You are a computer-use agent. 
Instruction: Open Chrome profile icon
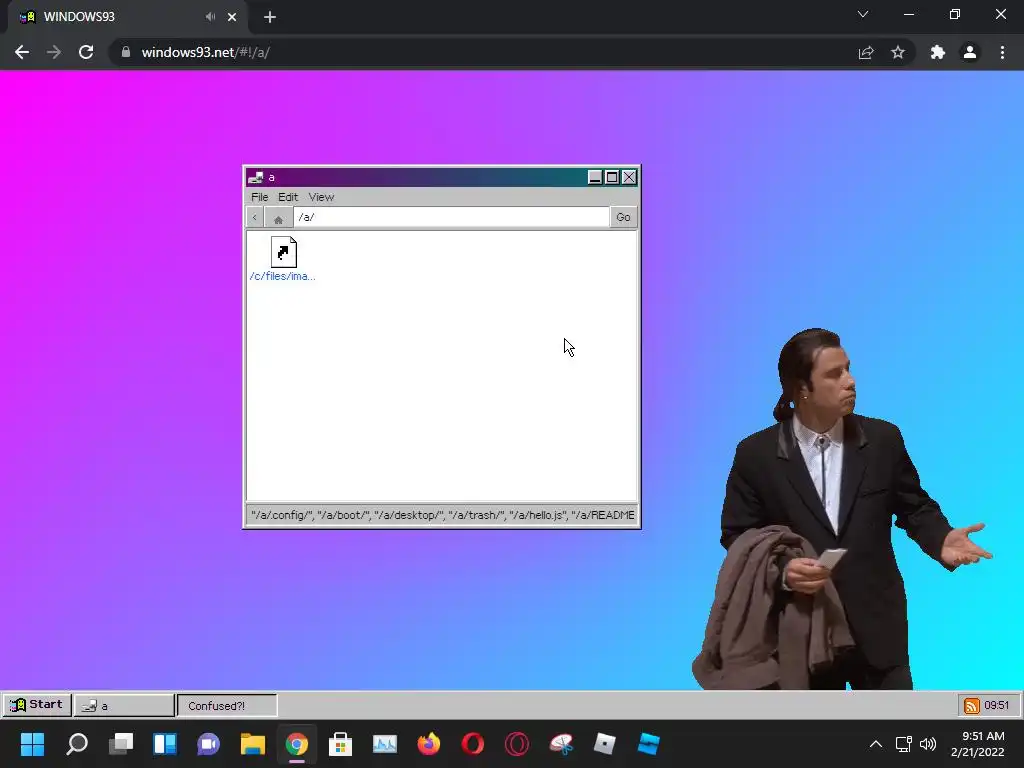coord(970,52)
